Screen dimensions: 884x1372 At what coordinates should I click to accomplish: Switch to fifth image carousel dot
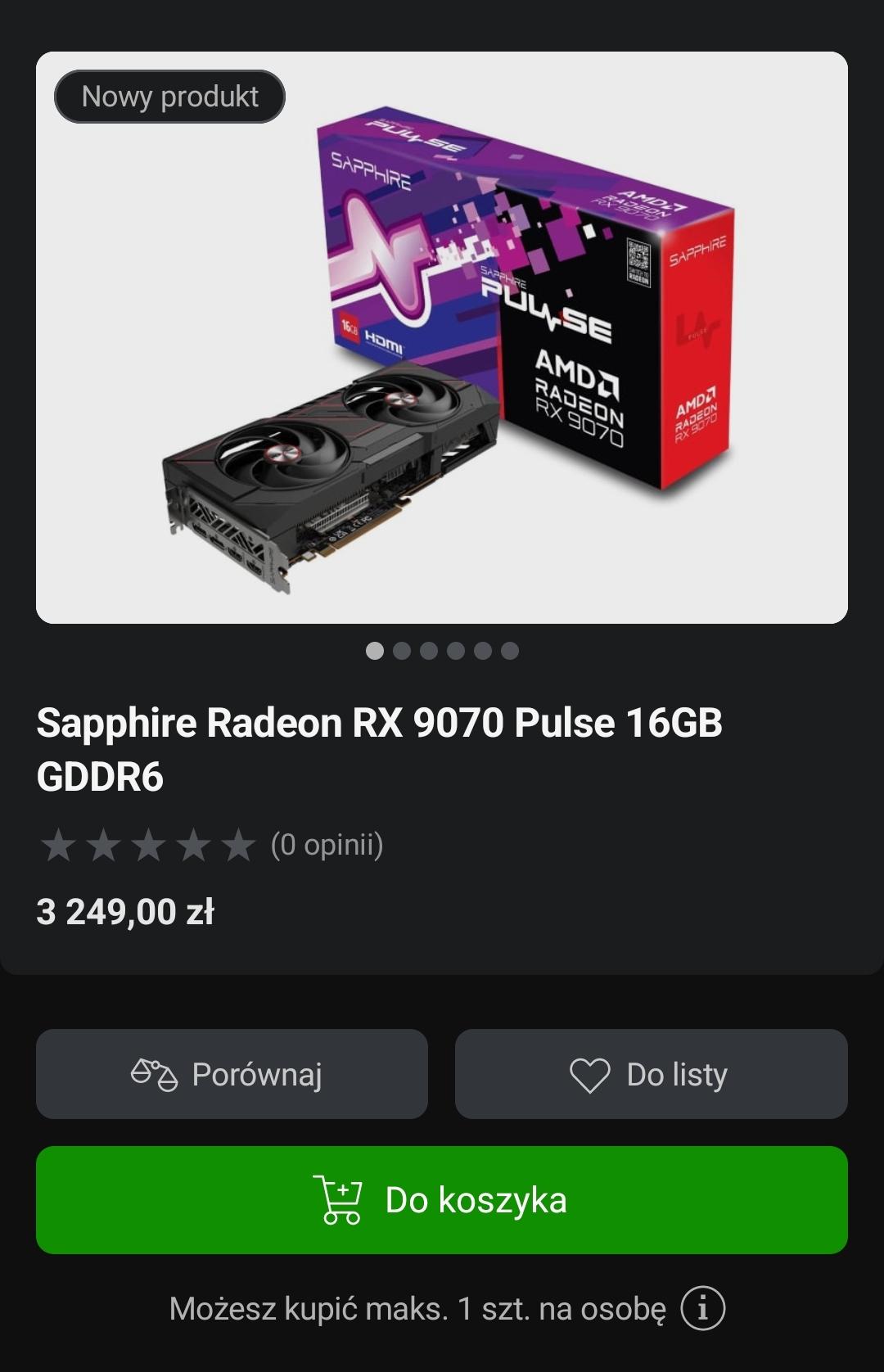tap(483, 651)
